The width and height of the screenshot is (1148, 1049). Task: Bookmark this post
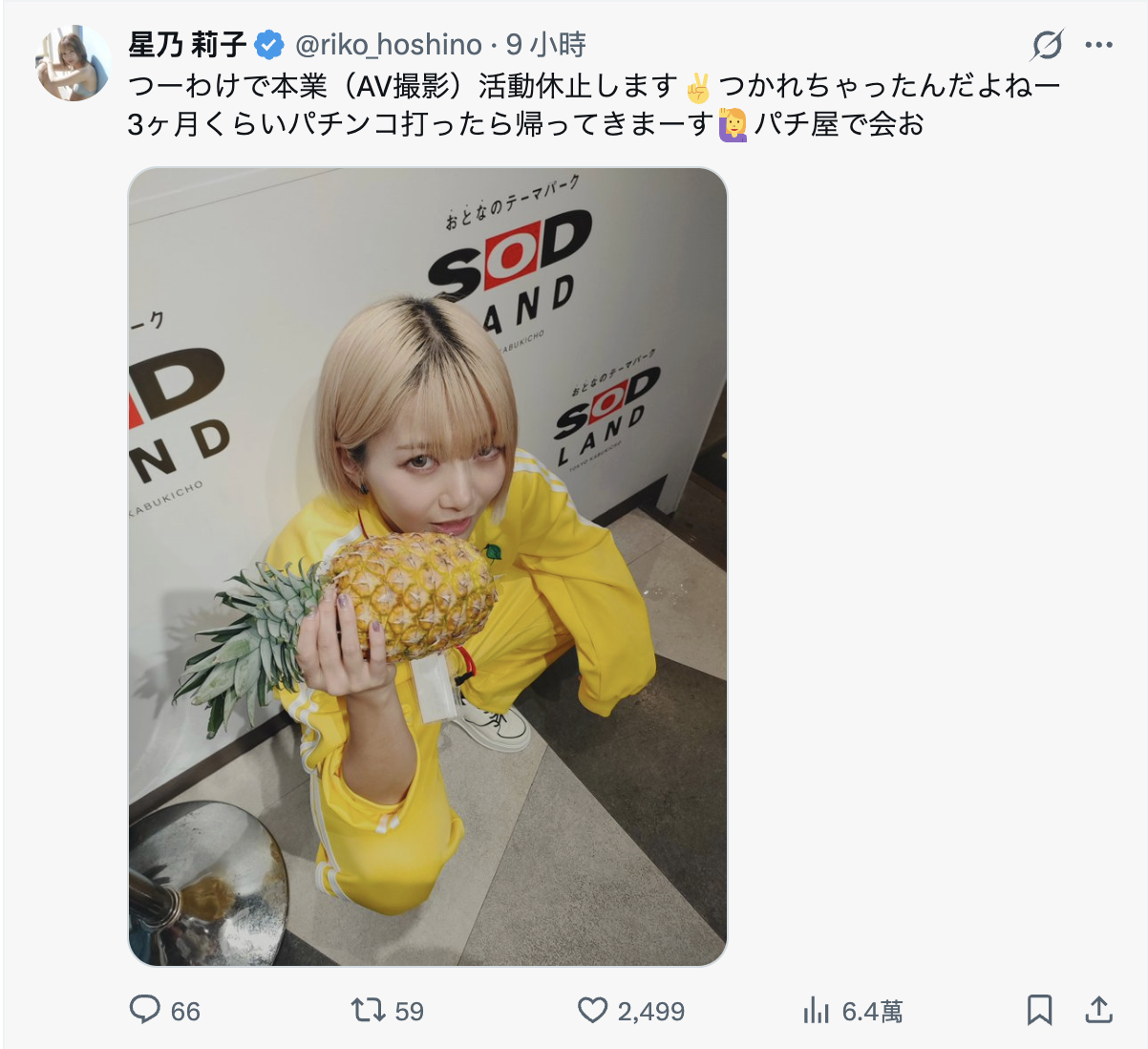[1040, 1010]
